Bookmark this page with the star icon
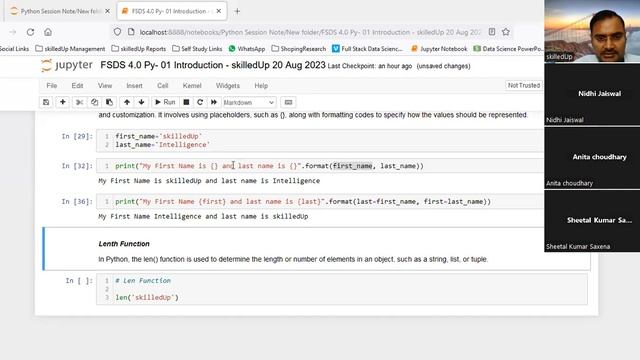The image size is (640, 360). (x=506, y=32)
